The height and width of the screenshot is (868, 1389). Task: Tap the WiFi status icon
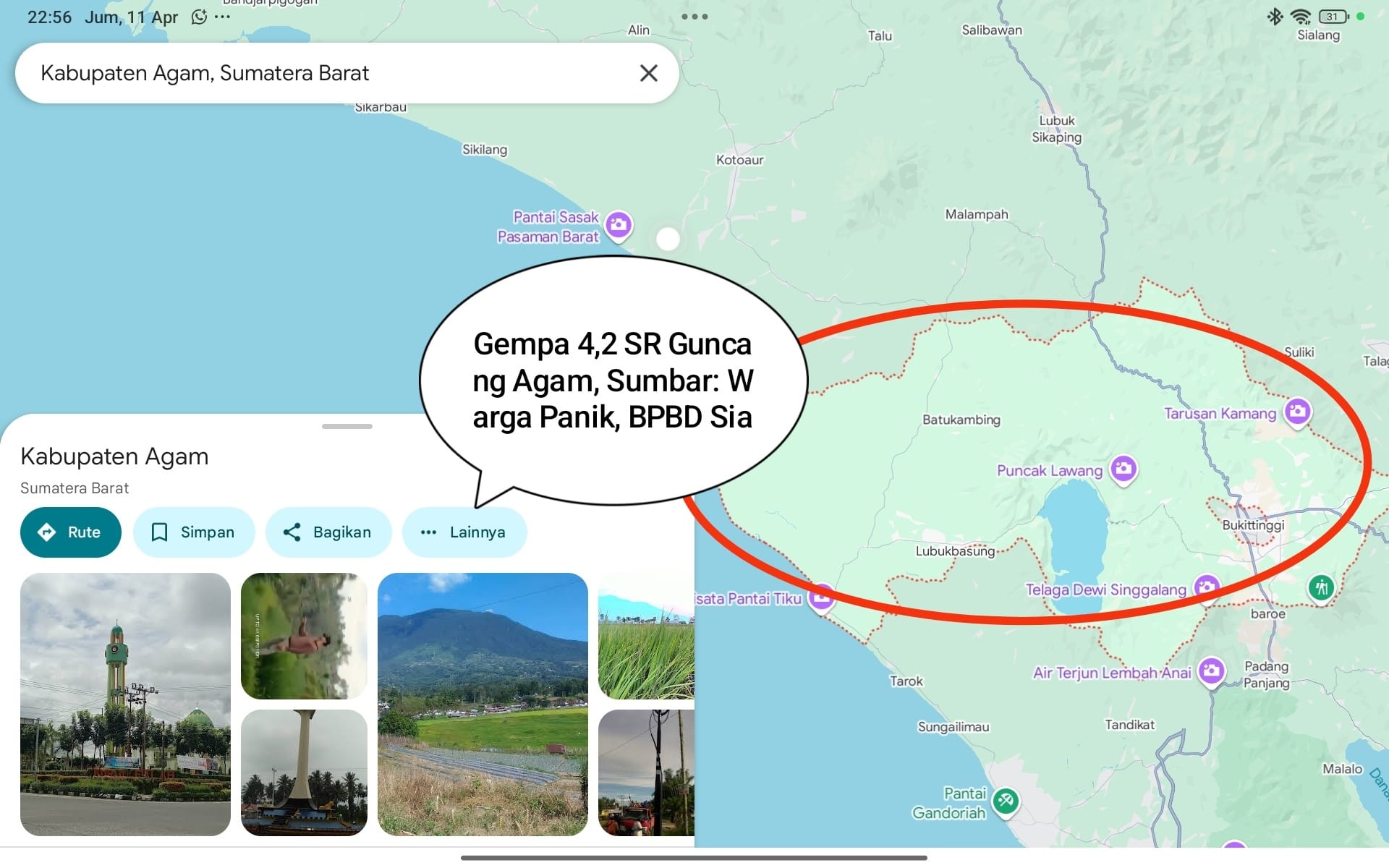pyautogui.click(x=1301, y=17)
